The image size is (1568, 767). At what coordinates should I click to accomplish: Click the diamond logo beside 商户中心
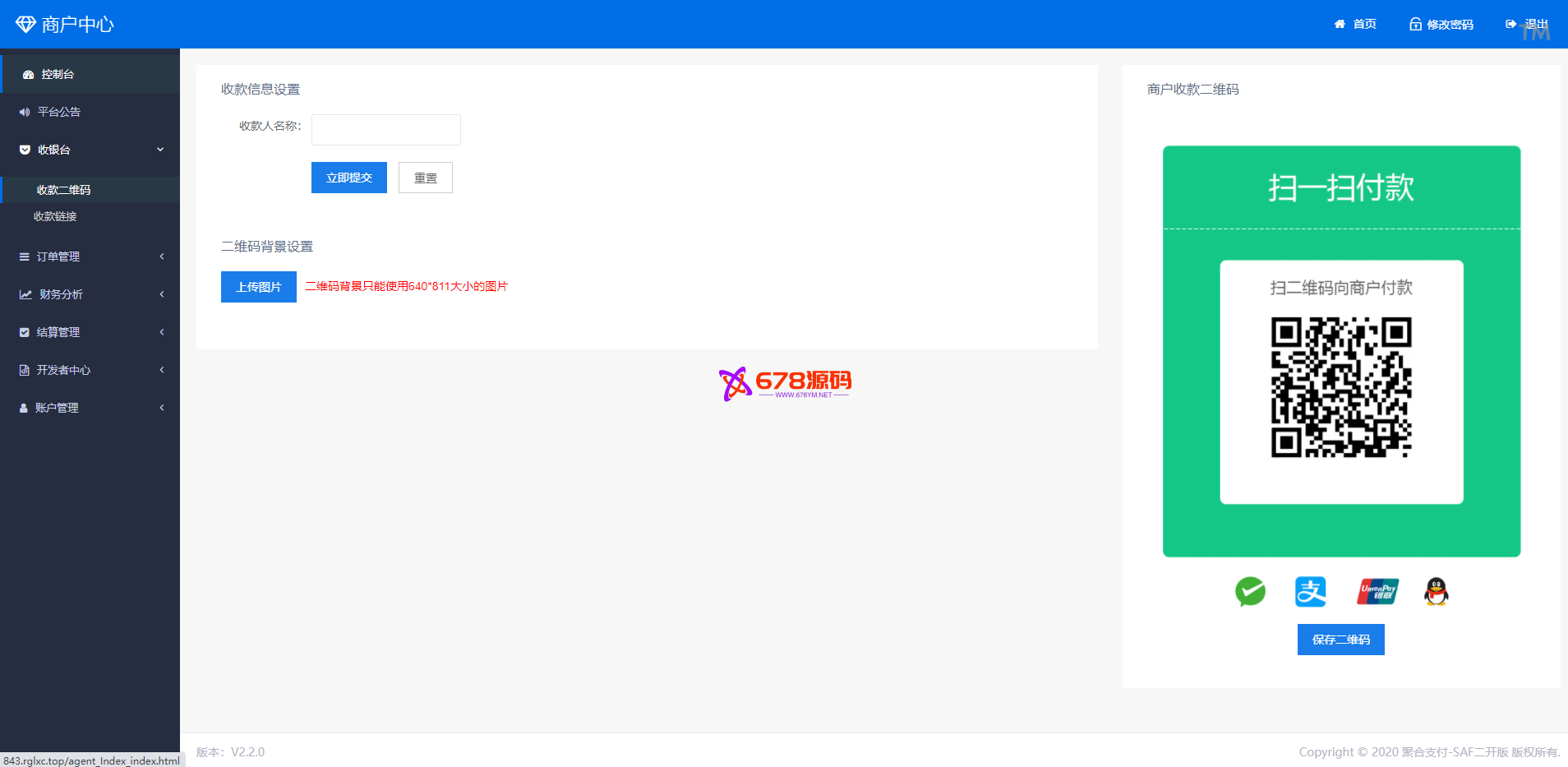pos(25,25)
